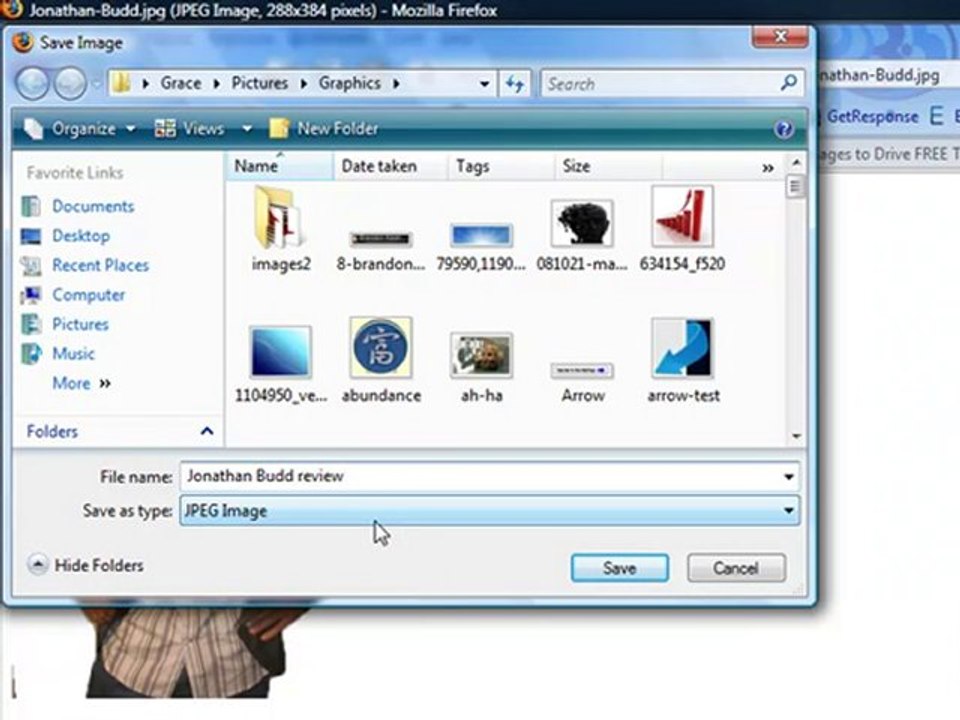The image size is (960, 720).
Task: Click the Cancel button
Action: 736,568
